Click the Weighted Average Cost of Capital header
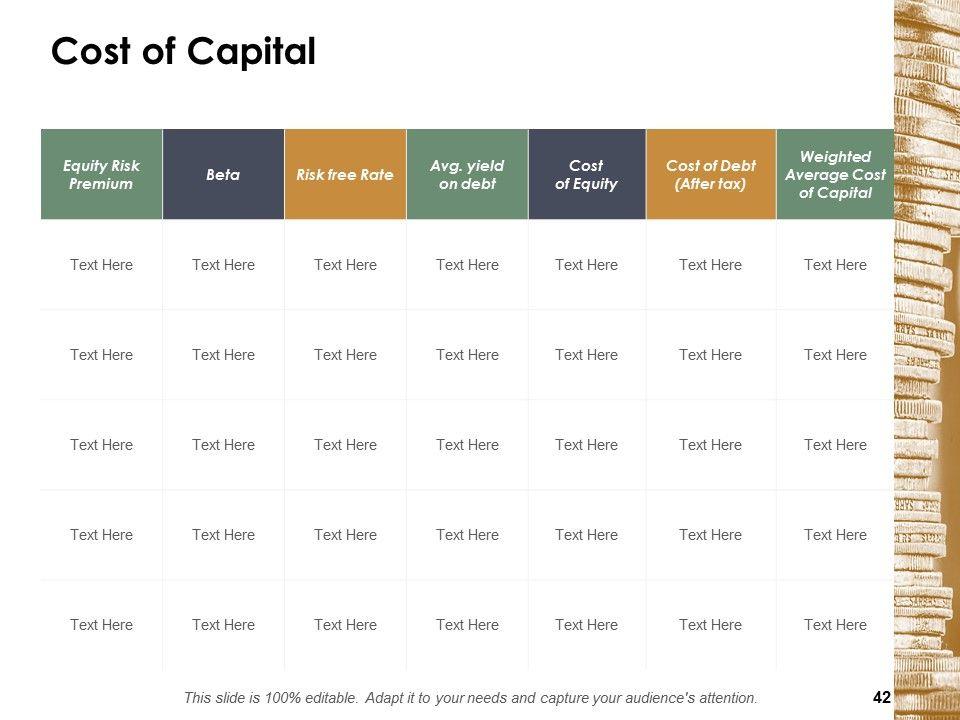The image size is (960, 720). tap(835, 174)
